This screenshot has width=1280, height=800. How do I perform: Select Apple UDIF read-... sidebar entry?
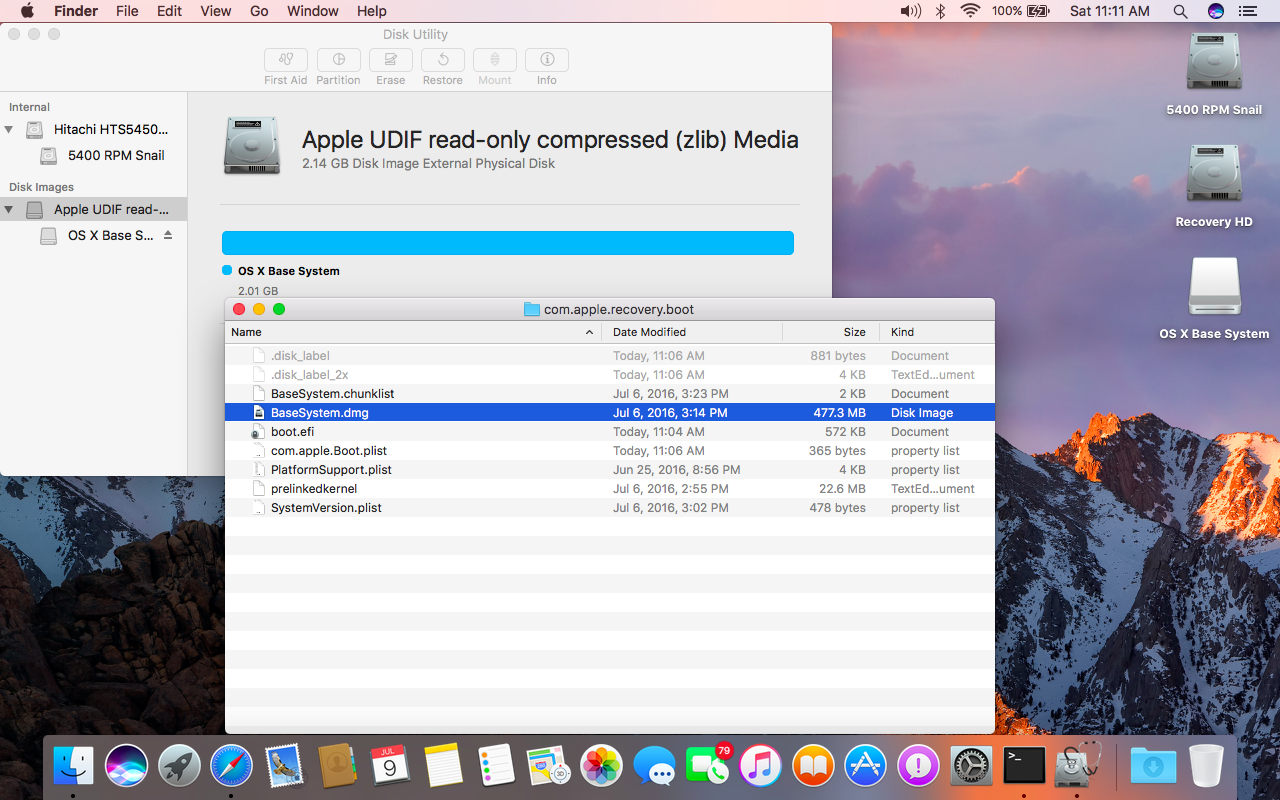point(93,209)
